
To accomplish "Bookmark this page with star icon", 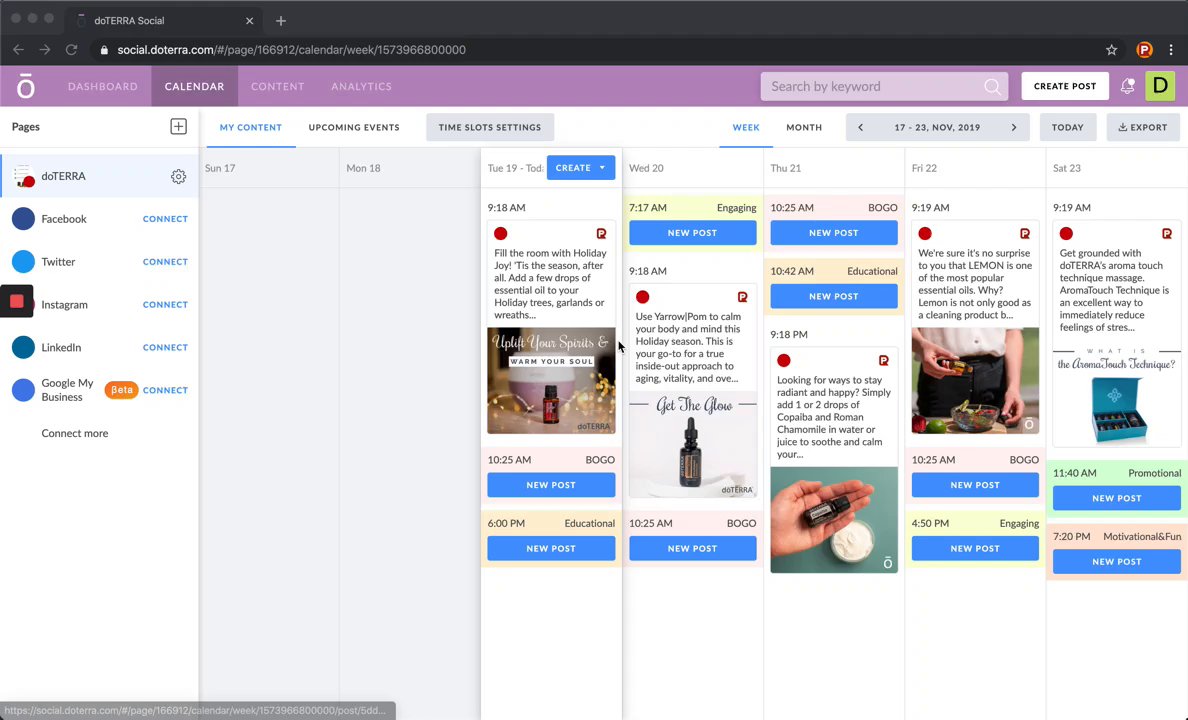I will 1111,50.
